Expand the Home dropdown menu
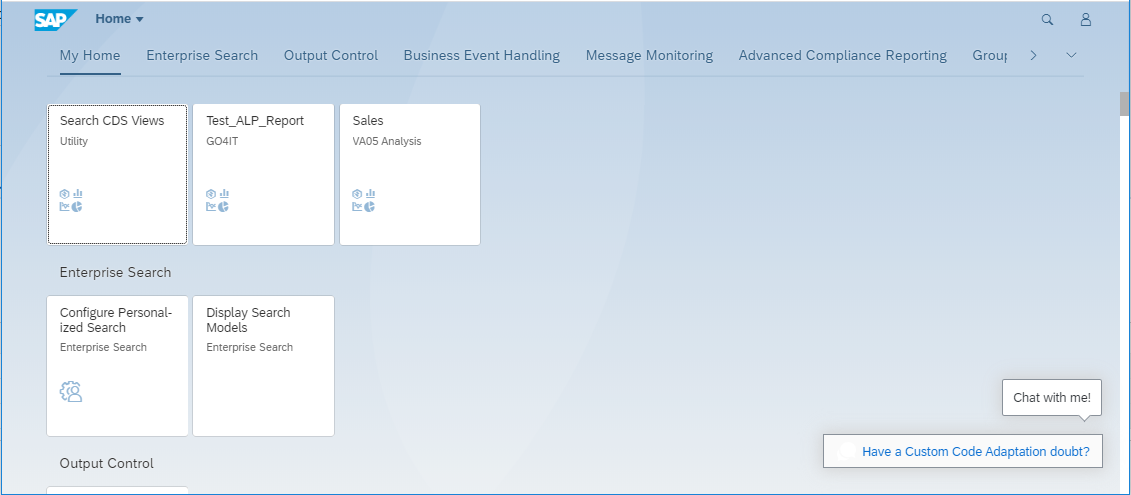This screenshot has width=1131, height=495. coord(120,19)
